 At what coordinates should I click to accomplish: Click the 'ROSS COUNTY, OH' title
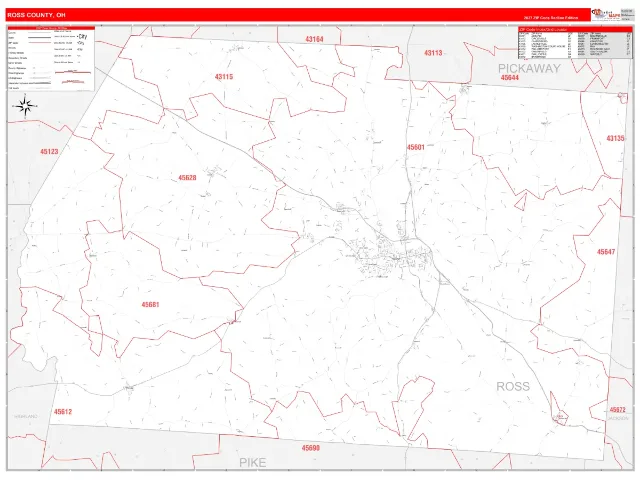[x=36, y=15]
